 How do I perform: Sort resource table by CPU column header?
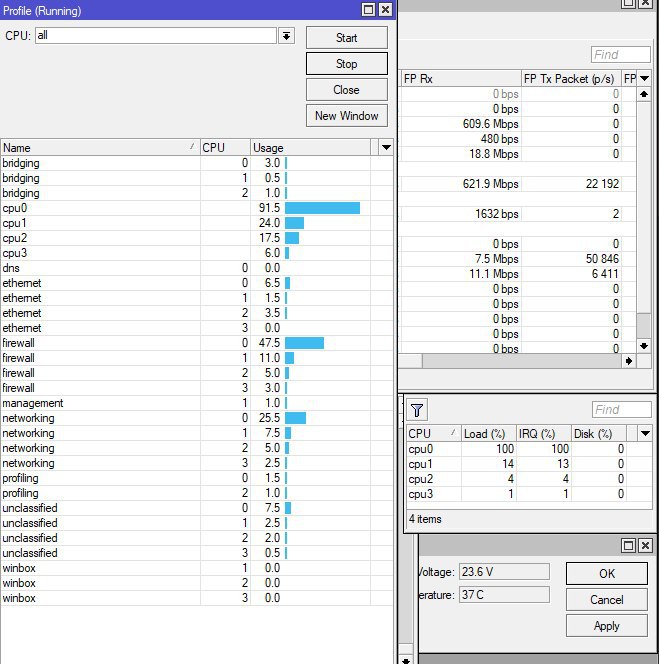(434, 433)
